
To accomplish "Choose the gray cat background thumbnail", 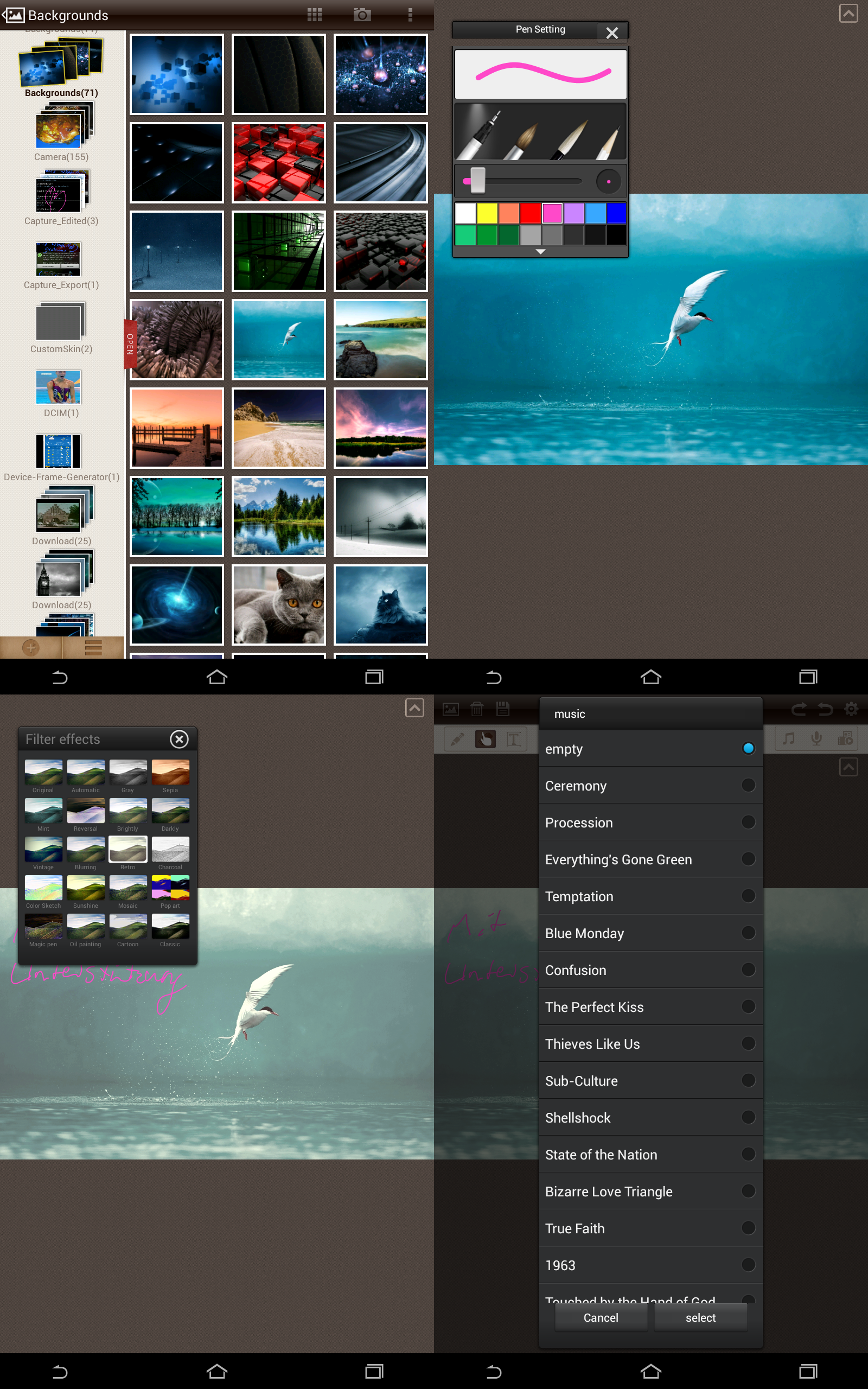I will click(x=278, y=604).
